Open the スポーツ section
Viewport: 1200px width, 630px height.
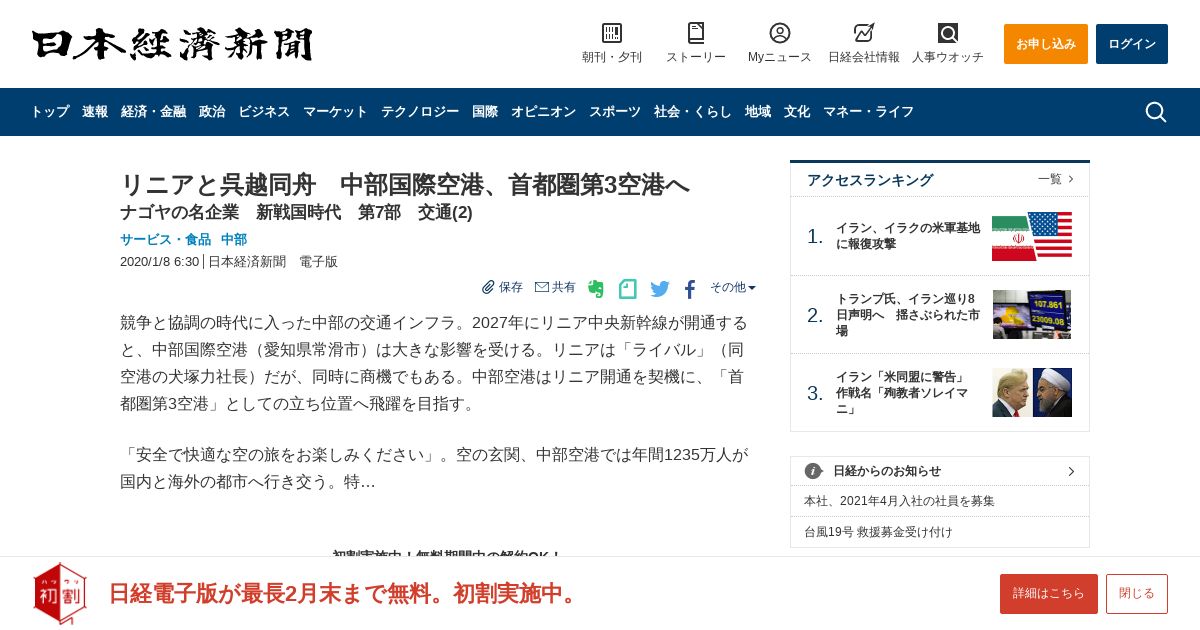tap(615, 112)
